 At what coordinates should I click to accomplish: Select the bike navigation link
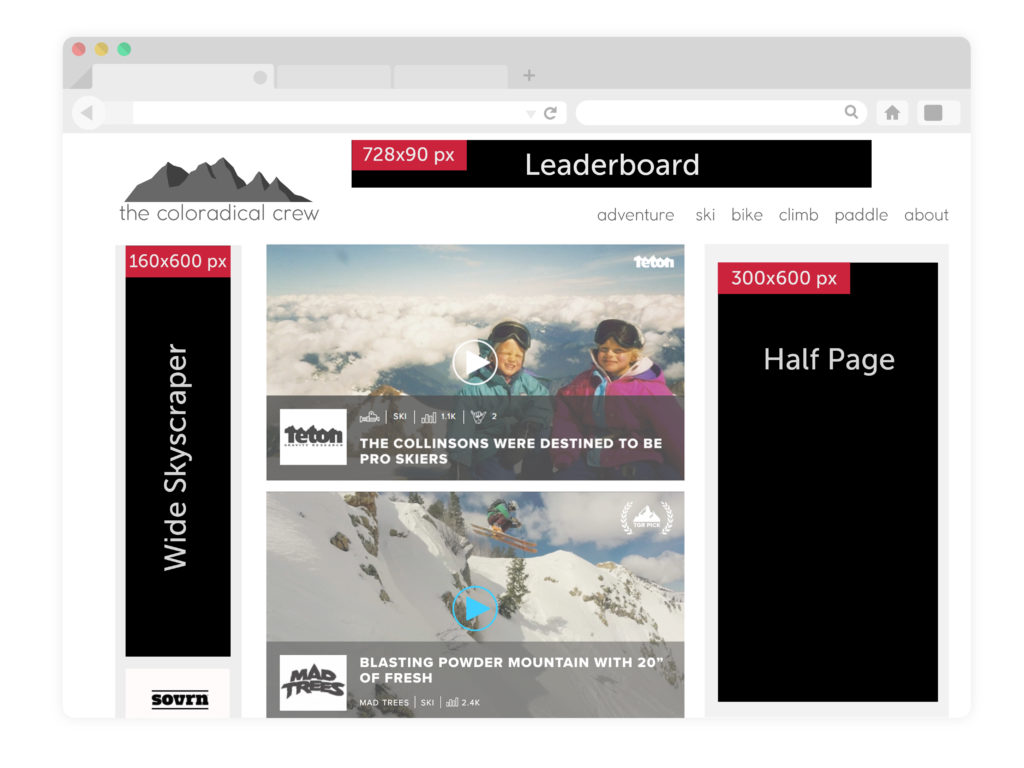746,215
